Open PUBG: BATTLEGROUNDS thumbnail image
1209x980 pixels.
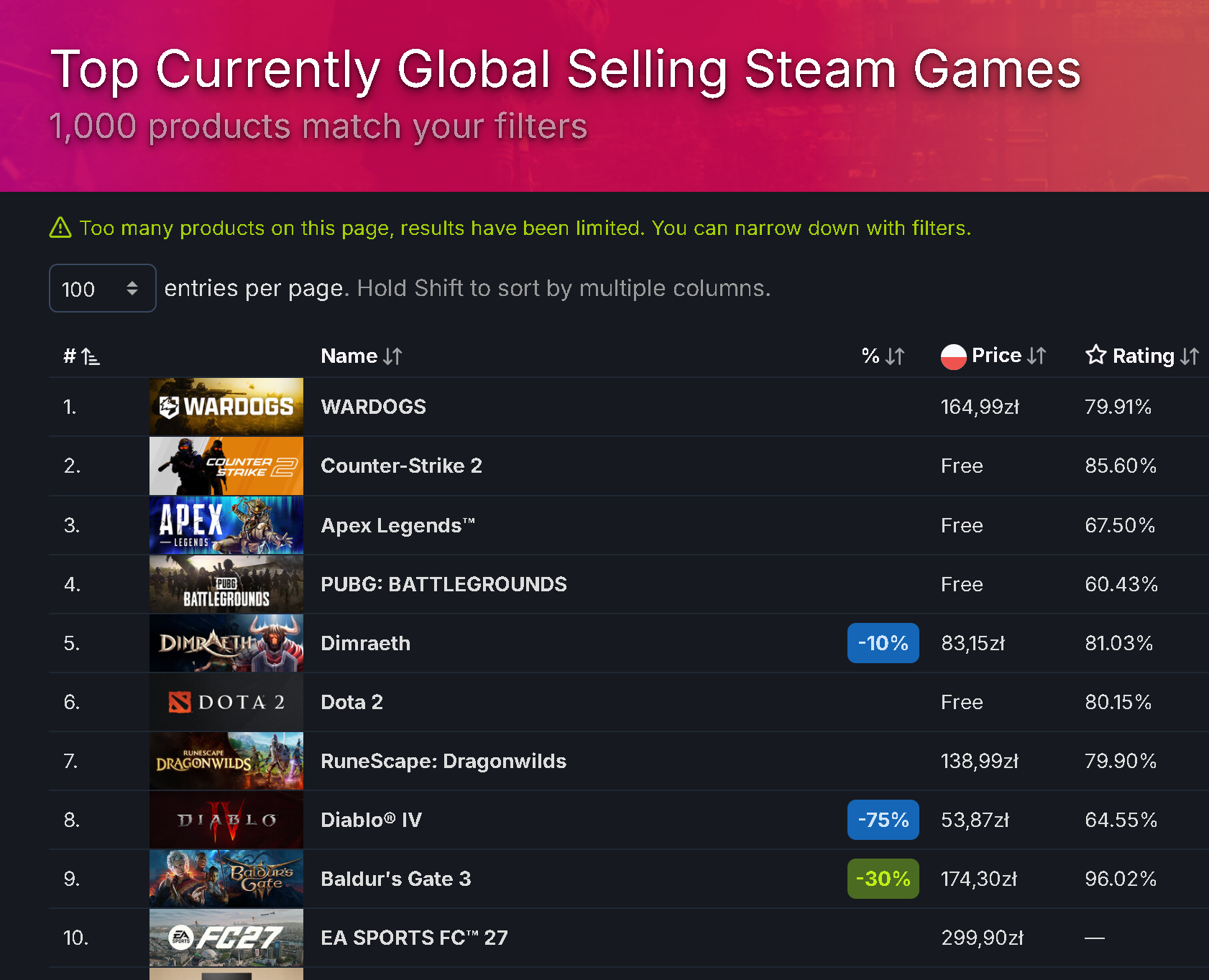click(226, 584)
